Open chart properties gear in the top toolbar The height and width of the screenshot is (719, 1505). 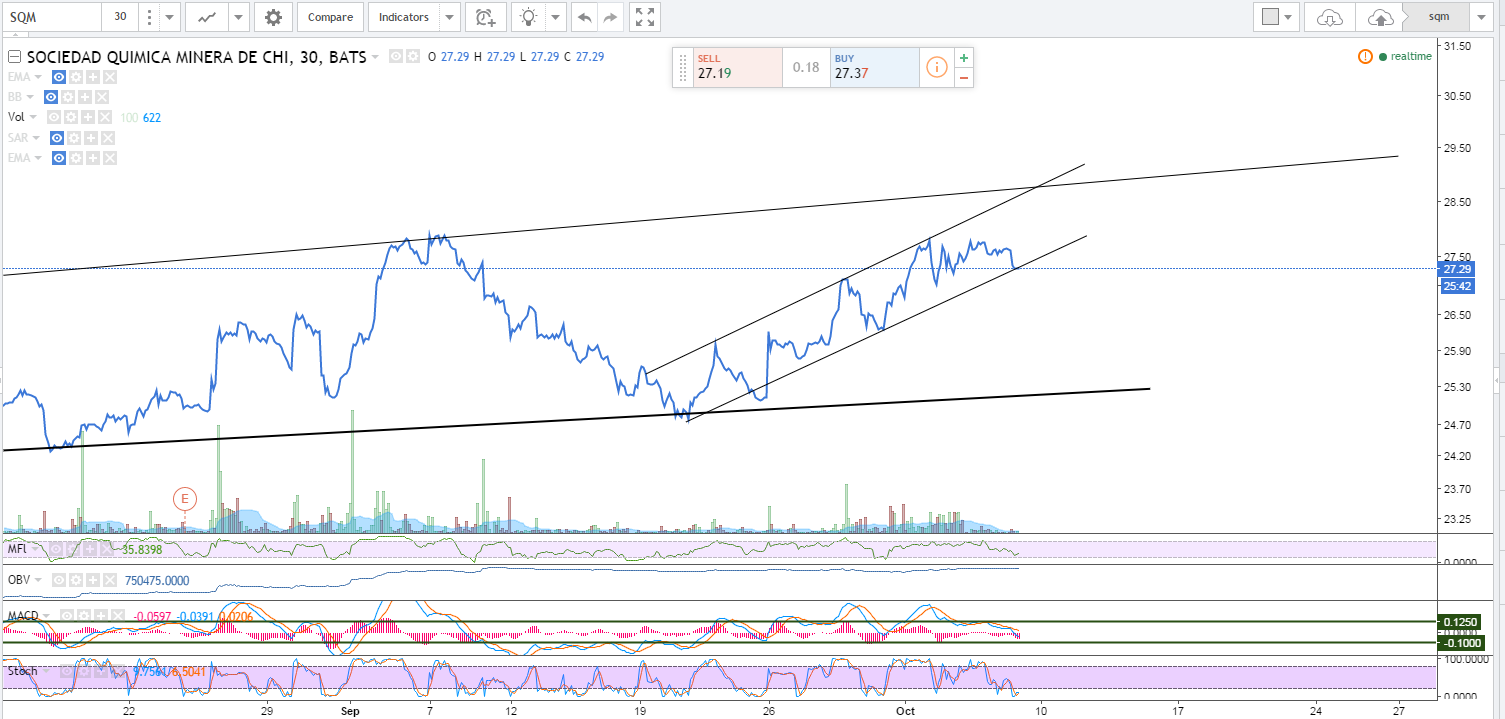(273, 17)
